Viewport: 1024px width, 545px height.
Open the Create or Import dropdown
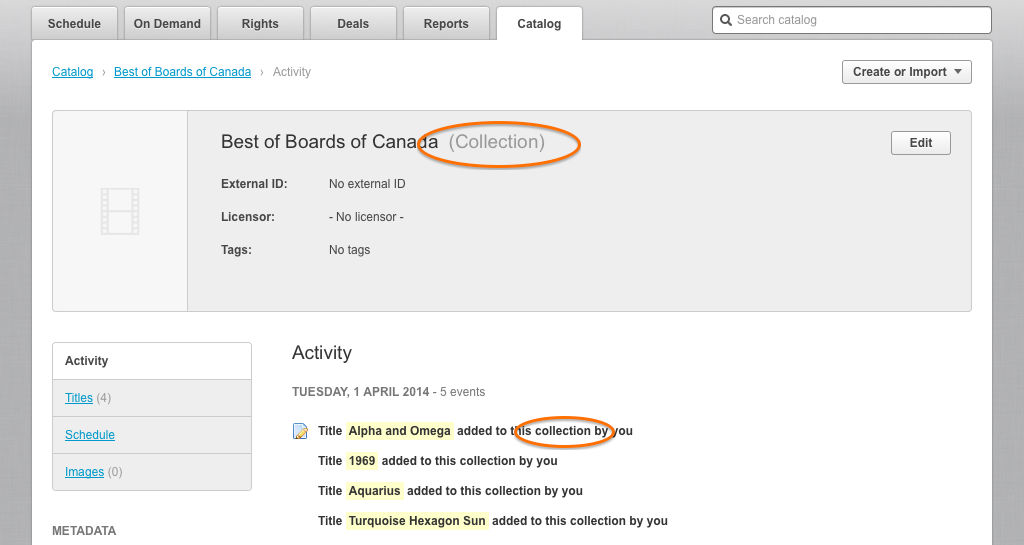coord(907,72)
